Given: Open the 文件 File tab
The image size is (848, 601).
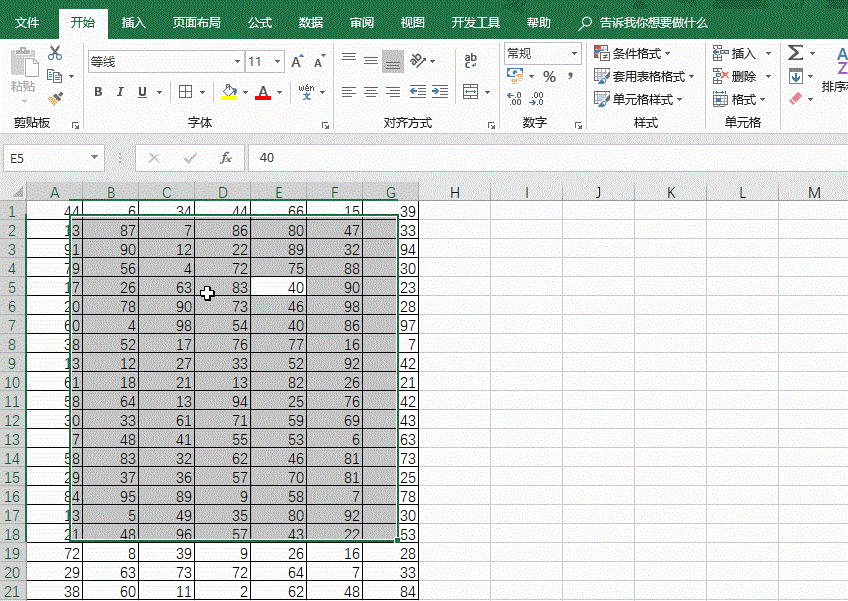Looking at the screenshot, I should click(27, 23).
